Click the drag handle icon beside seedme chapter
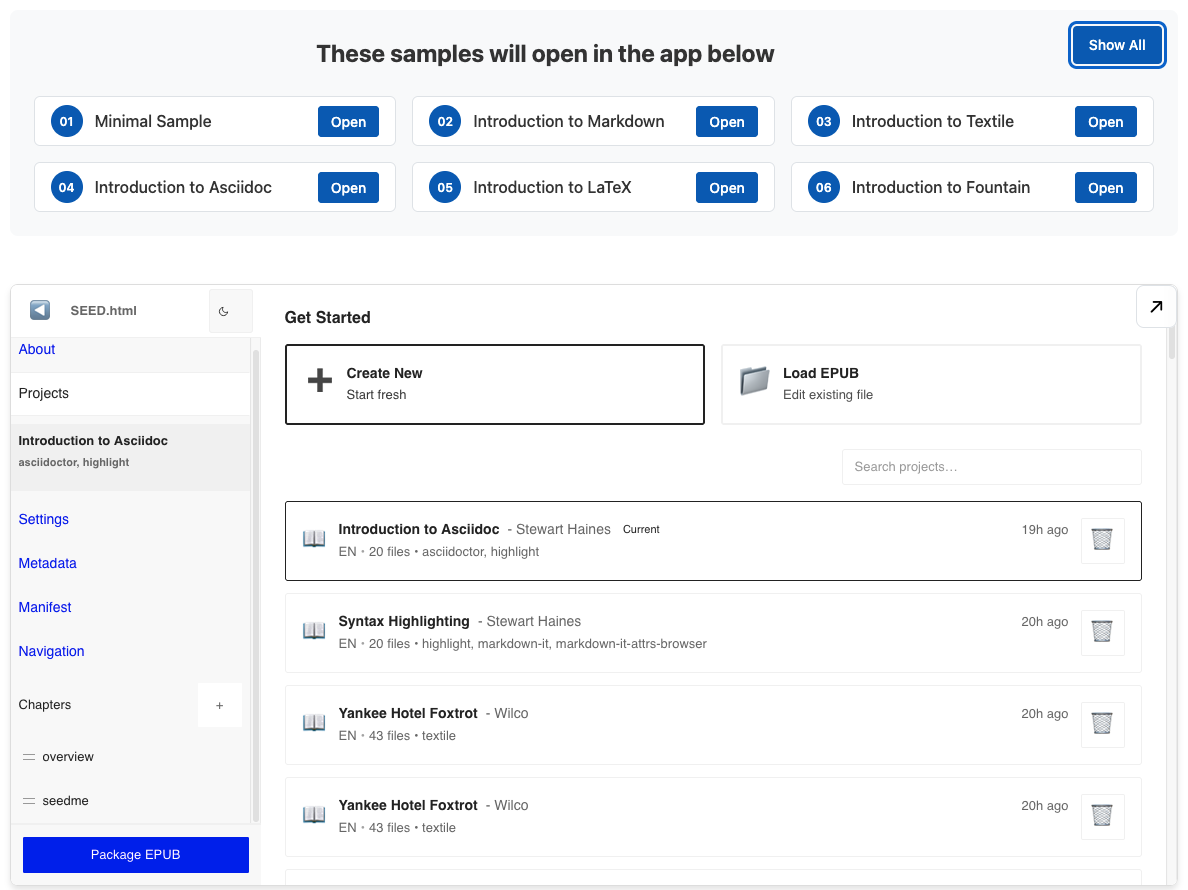The image size is (1188, 890). click(x=29, y=801)
